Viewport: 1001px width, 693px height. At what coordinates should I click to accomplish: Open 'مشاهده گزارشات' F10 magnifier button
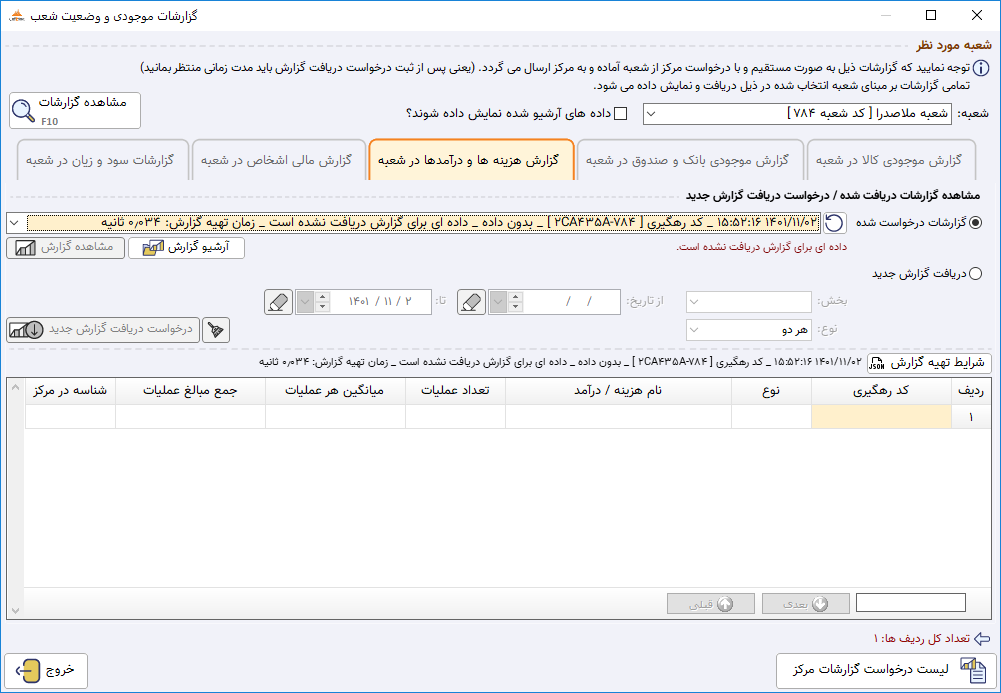pos(75,110)
